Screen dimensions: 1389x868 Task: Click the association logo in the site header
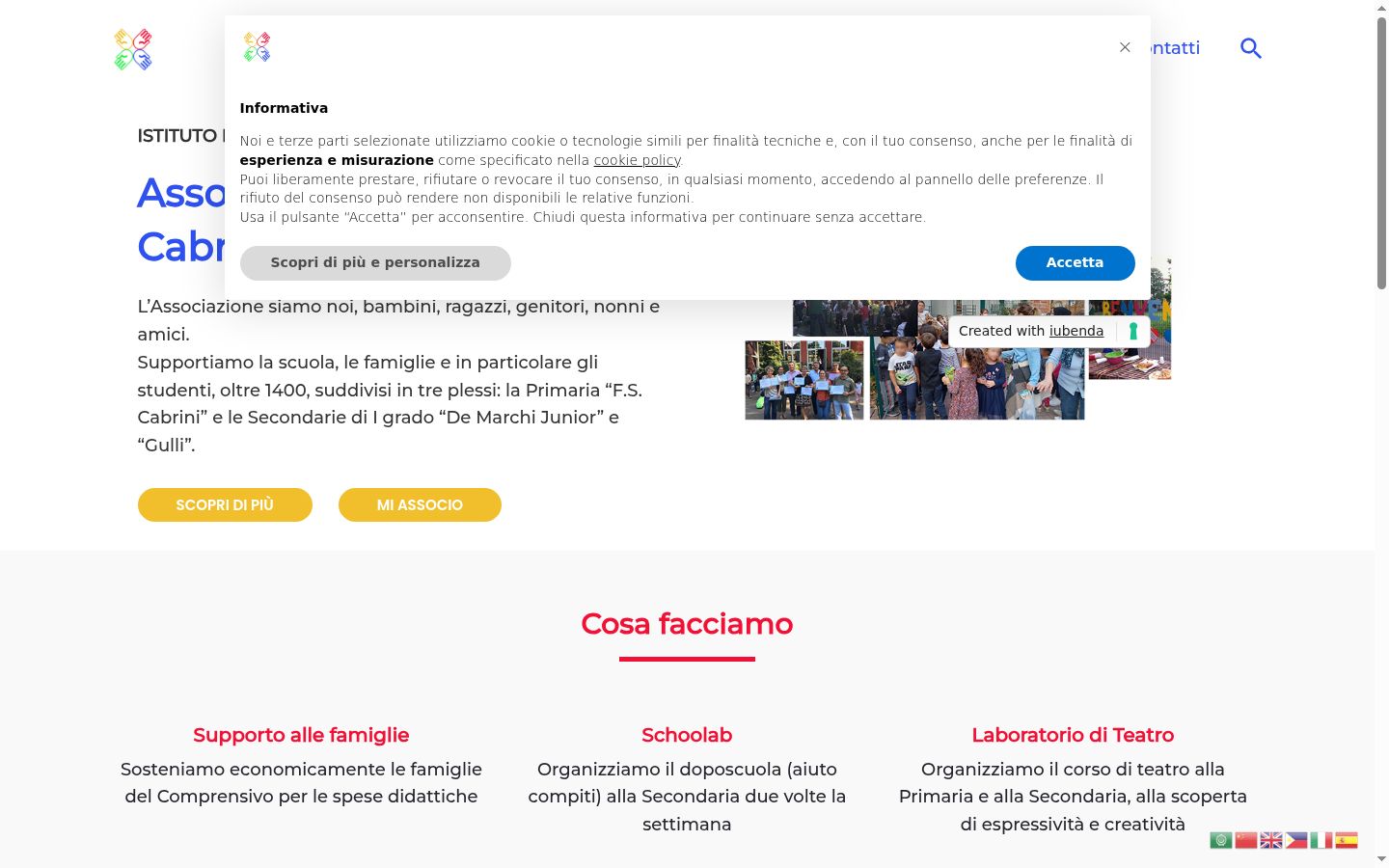pyautogui.click(x=133, y=49)
